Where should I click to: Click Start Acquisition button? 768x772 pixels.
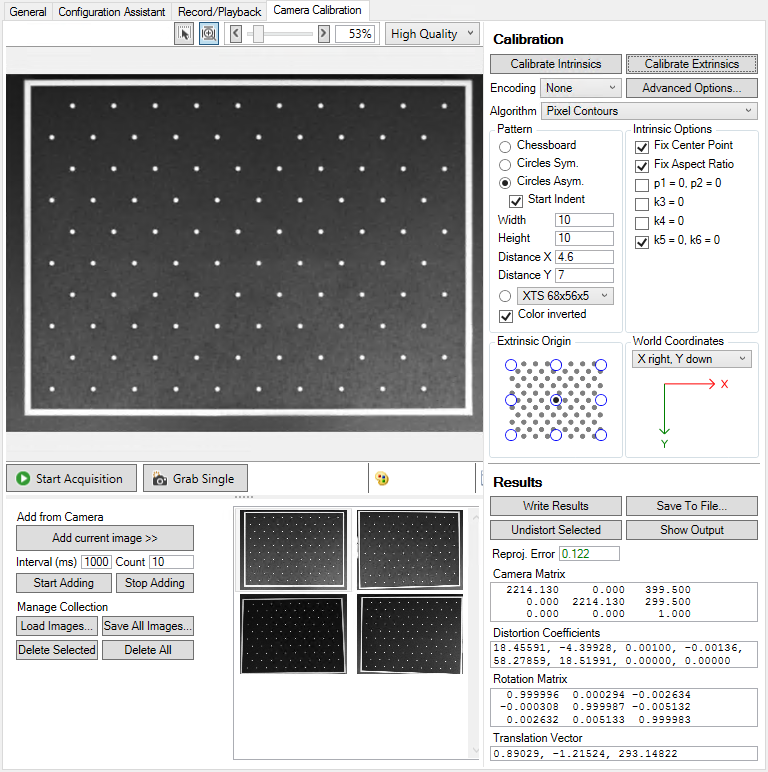coord(71,478)
